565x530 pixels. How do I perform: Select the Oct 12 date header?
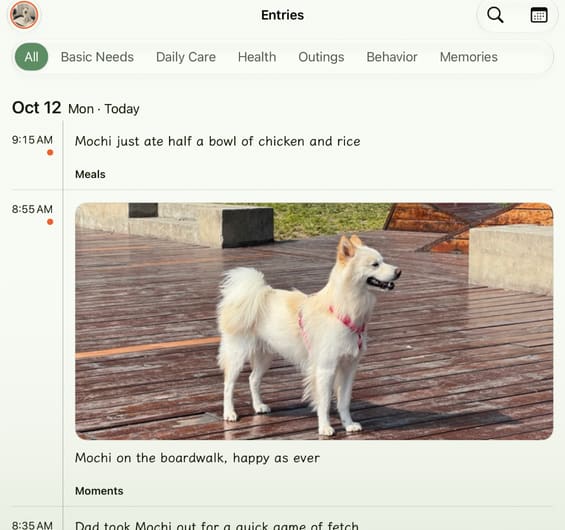[x=36, y=108]
